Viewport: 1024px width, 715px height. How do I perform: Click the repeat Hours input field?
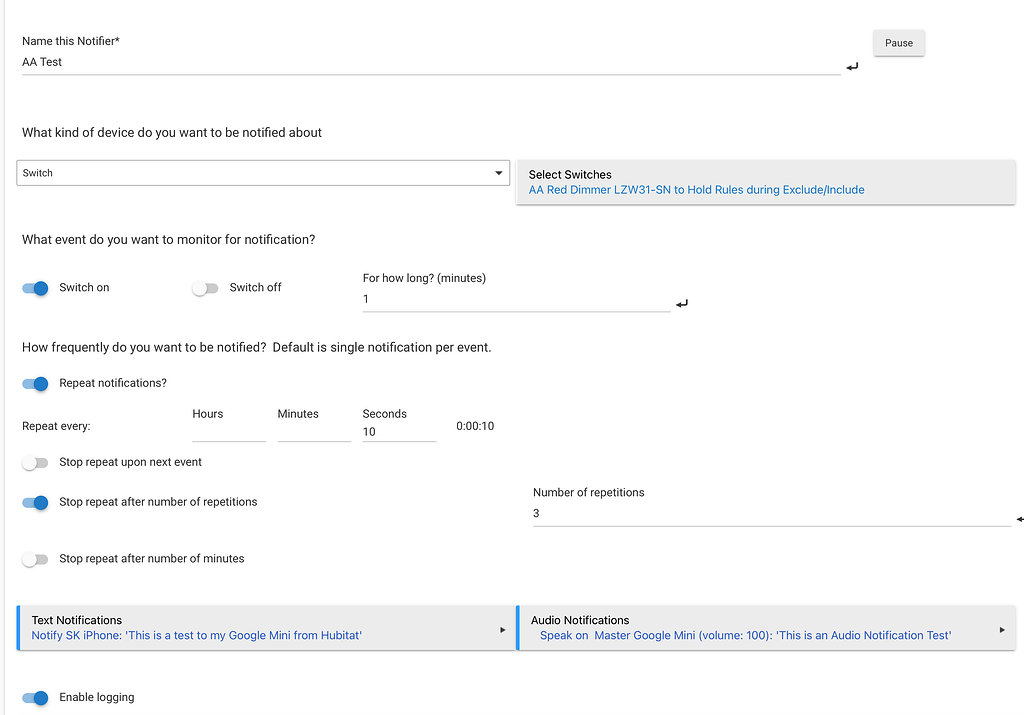(x=228, y=432)
